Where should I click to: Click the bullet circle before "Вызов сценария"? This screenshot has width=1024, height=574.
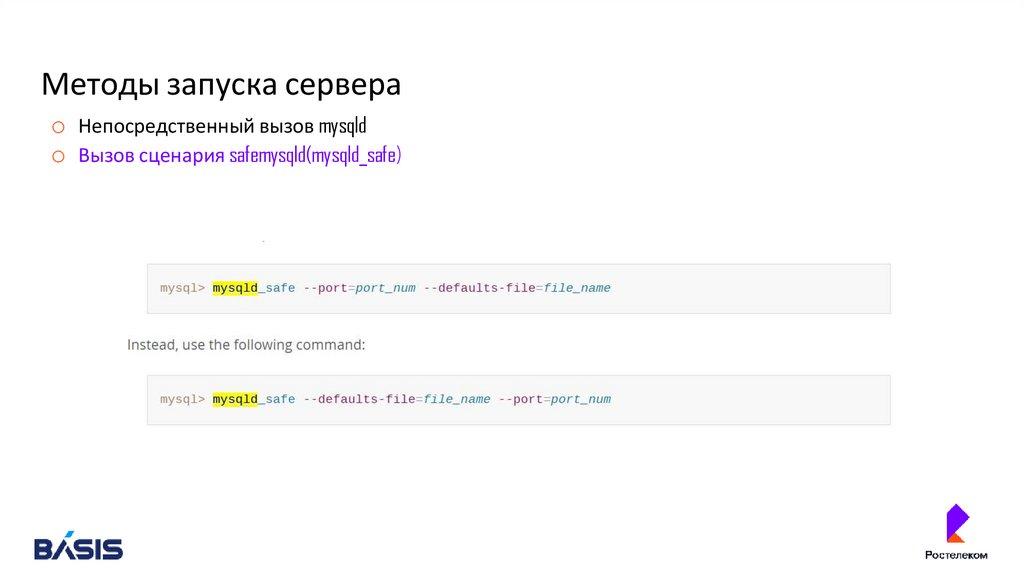coord(58,156)
